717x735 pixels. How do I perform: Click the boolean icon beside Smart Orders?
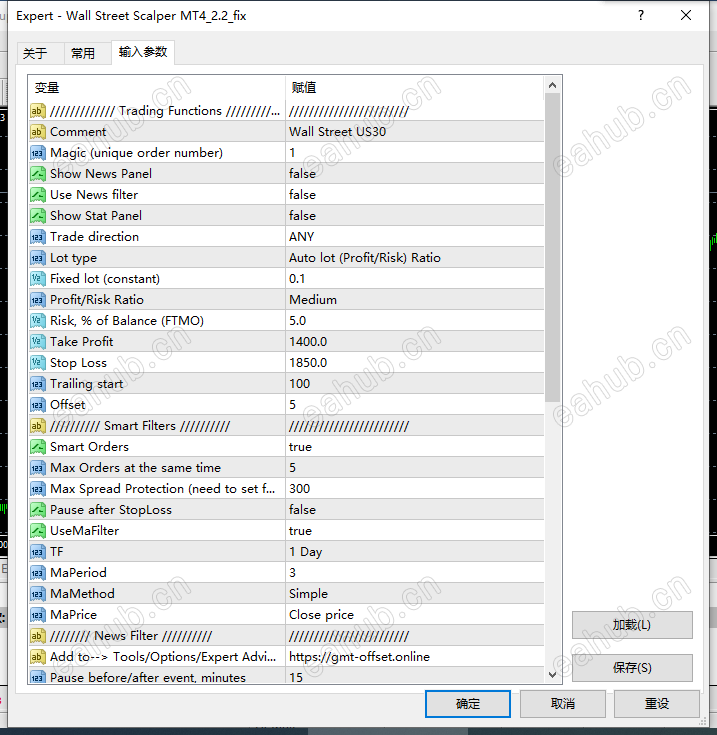38,447
